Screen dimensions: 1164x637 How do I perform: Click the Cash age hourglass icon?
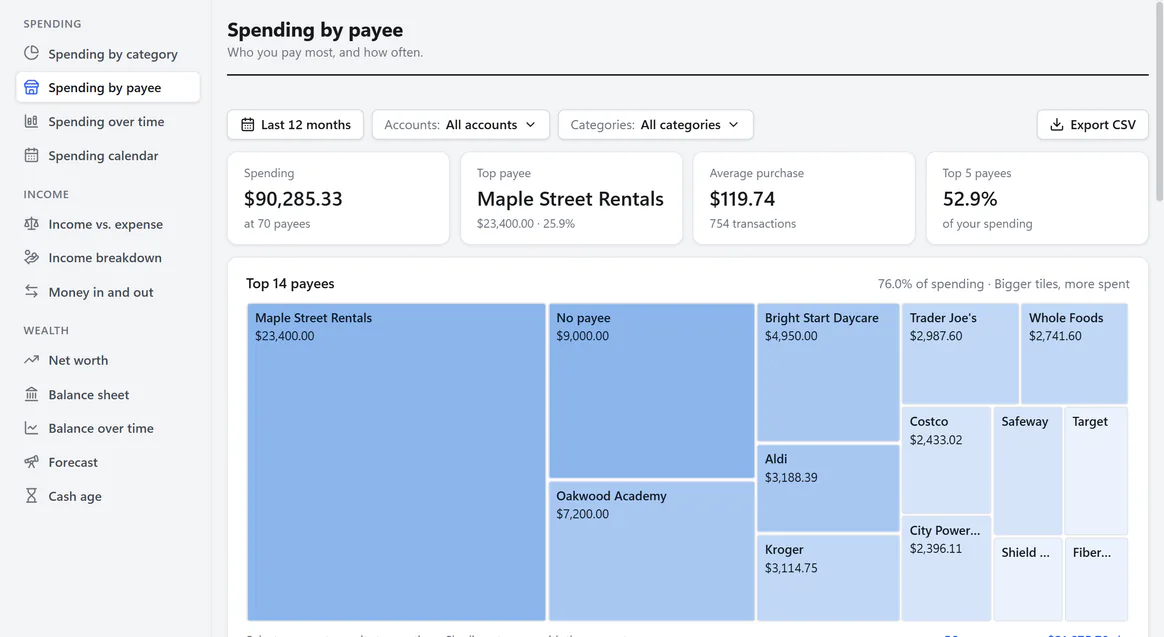31,495
